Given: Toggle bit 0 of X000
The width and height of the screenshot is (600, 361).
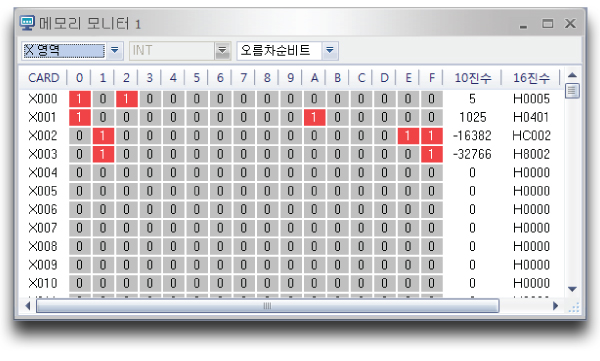Looking at the screenshot, I should tap(80, 99).
